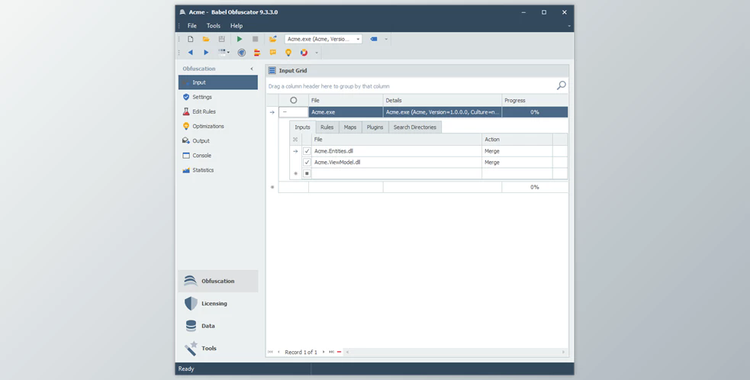
Task: Start obfuscation with the green Run button
Action: (x=240, y=39)
